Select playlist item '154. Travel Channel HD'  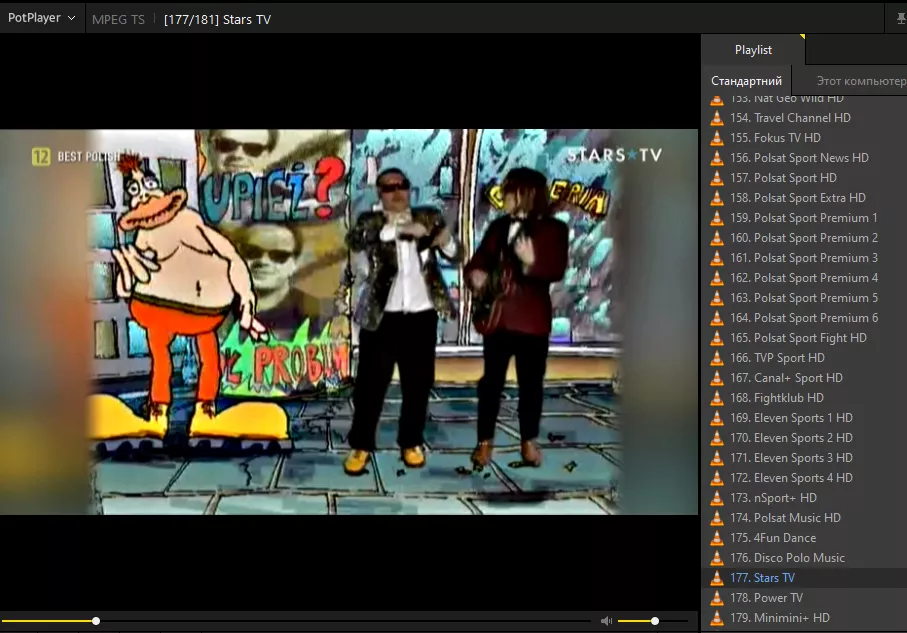[804, 118]
